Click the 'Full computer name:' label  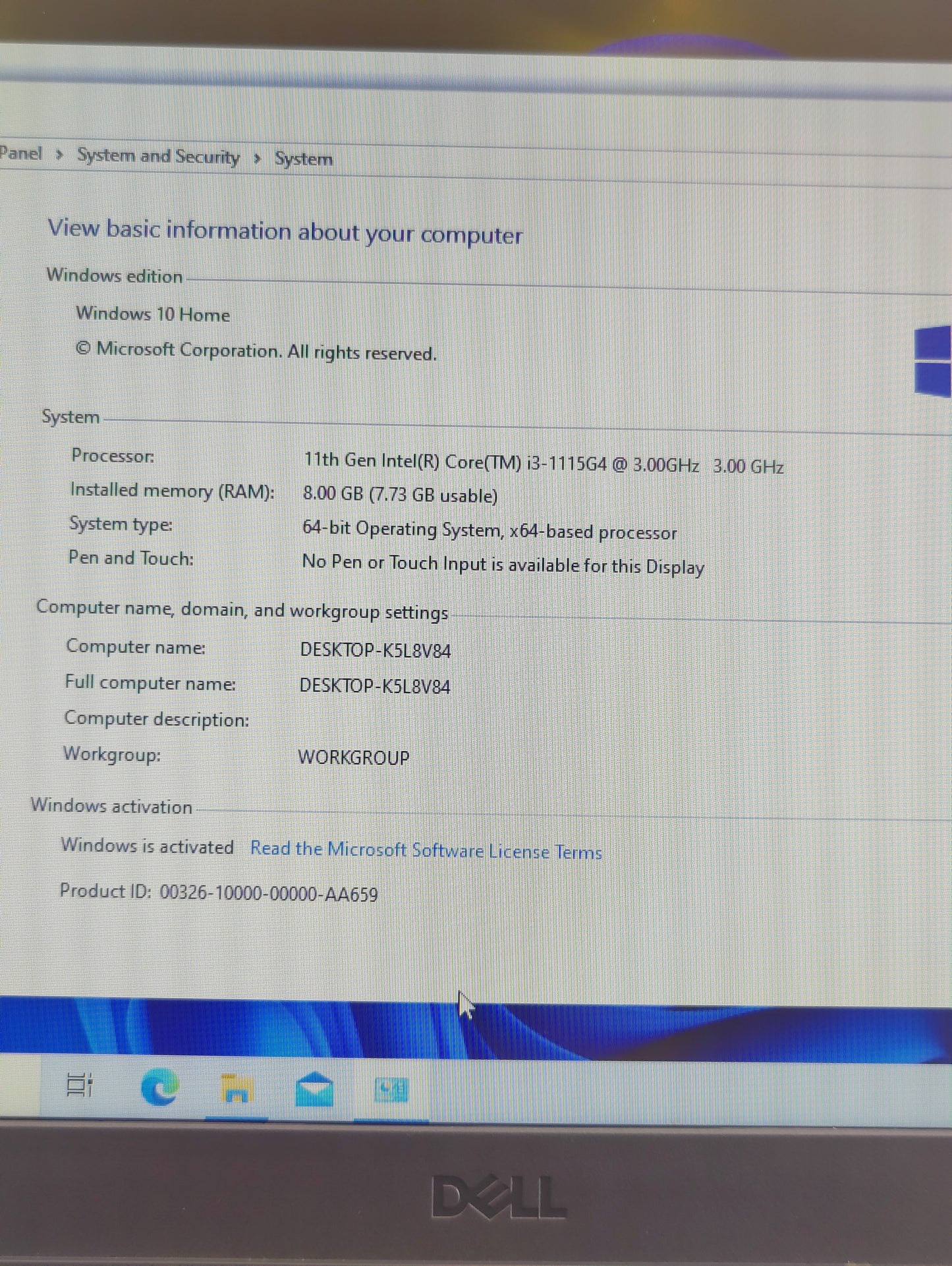coord(150,683)
